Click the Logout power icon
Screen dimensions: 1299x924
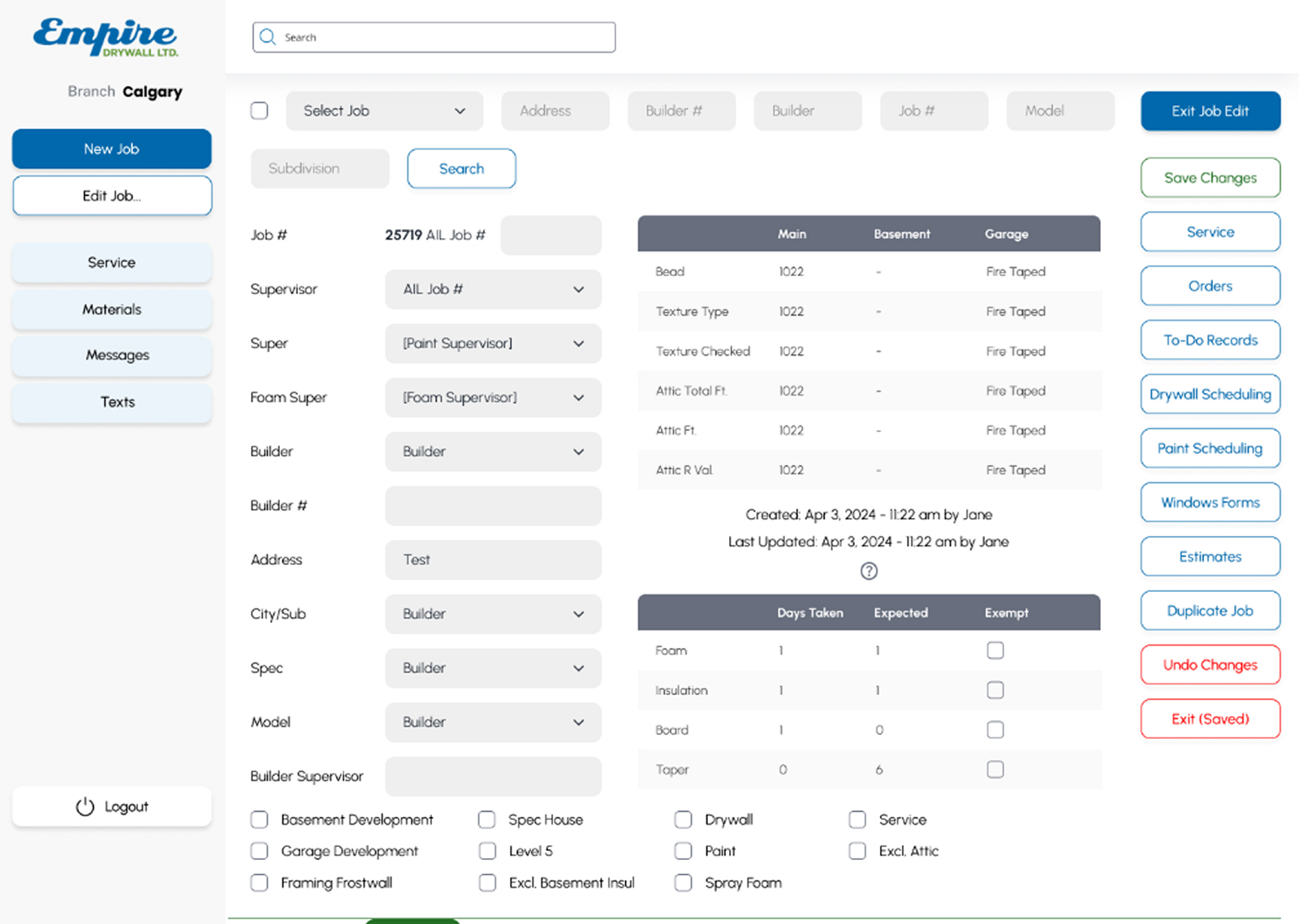point(84,806)
